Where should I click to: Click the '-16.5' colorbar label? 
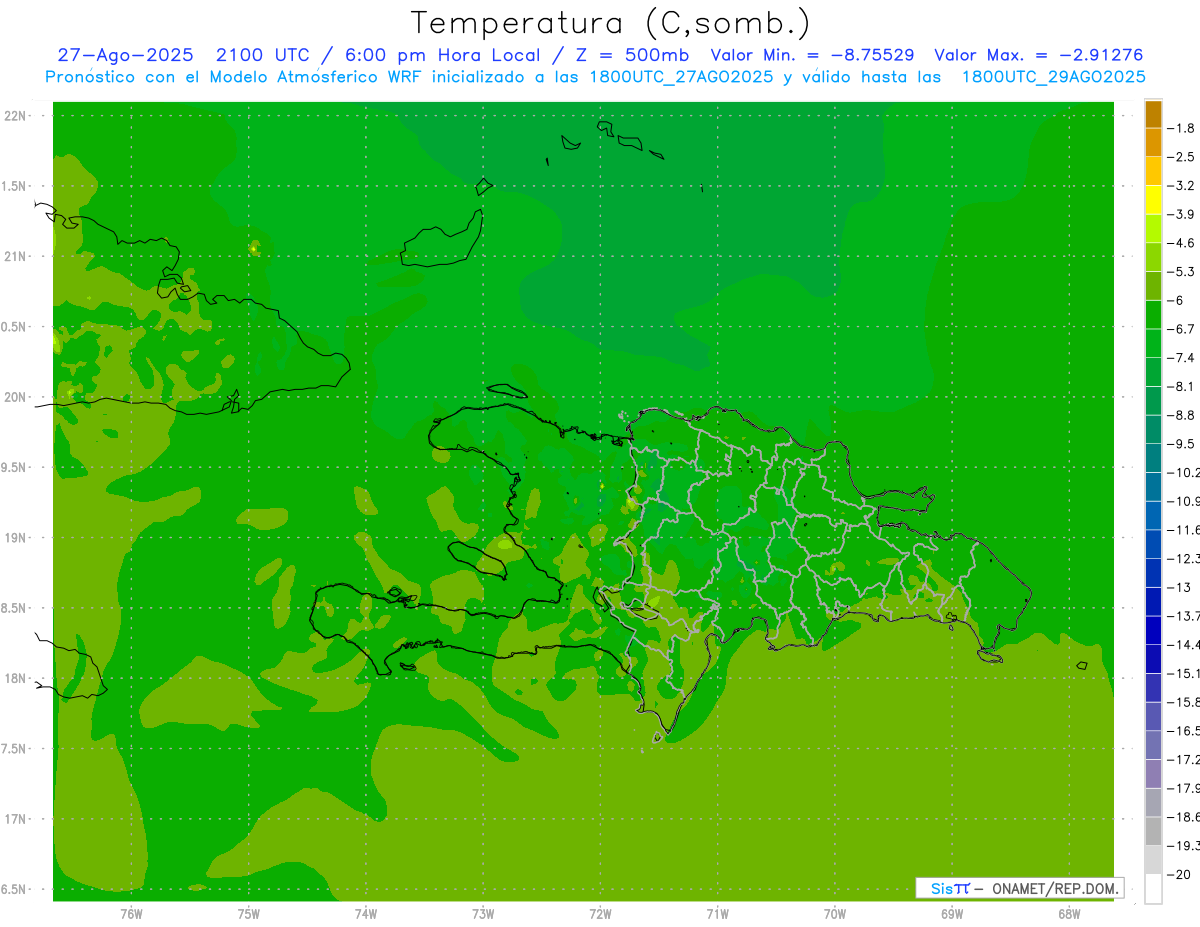(1185, 731)
